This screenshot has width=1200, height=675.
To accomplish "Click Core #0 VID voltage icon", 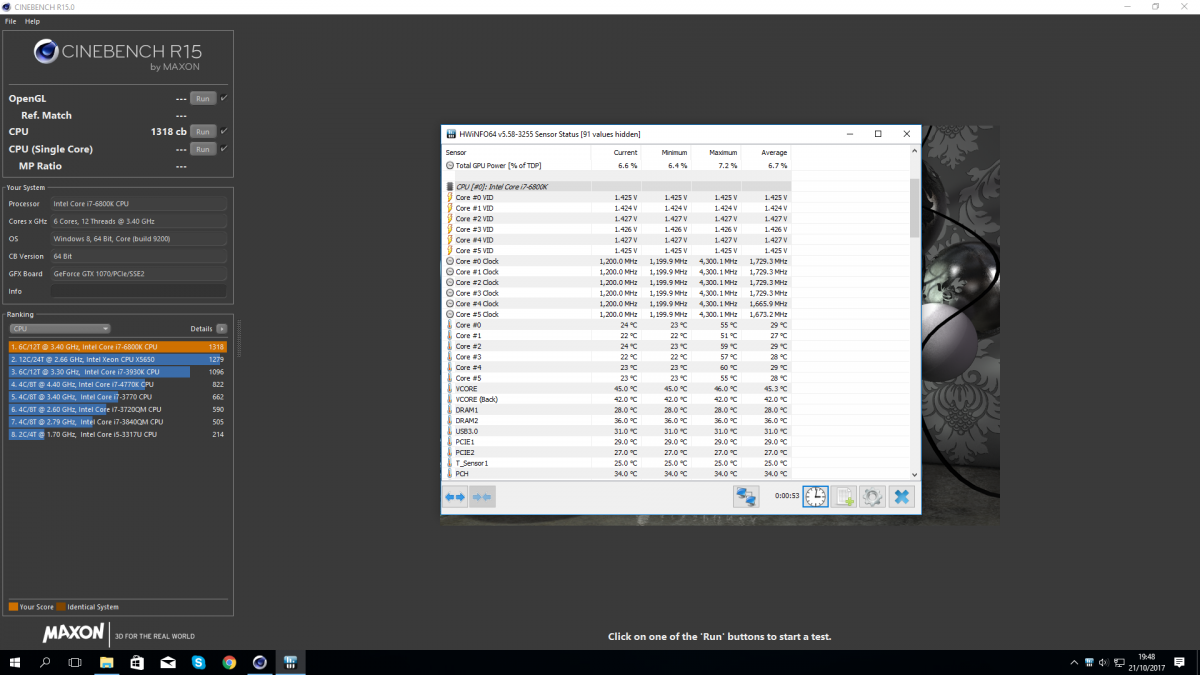I will [x=450, y=197].
